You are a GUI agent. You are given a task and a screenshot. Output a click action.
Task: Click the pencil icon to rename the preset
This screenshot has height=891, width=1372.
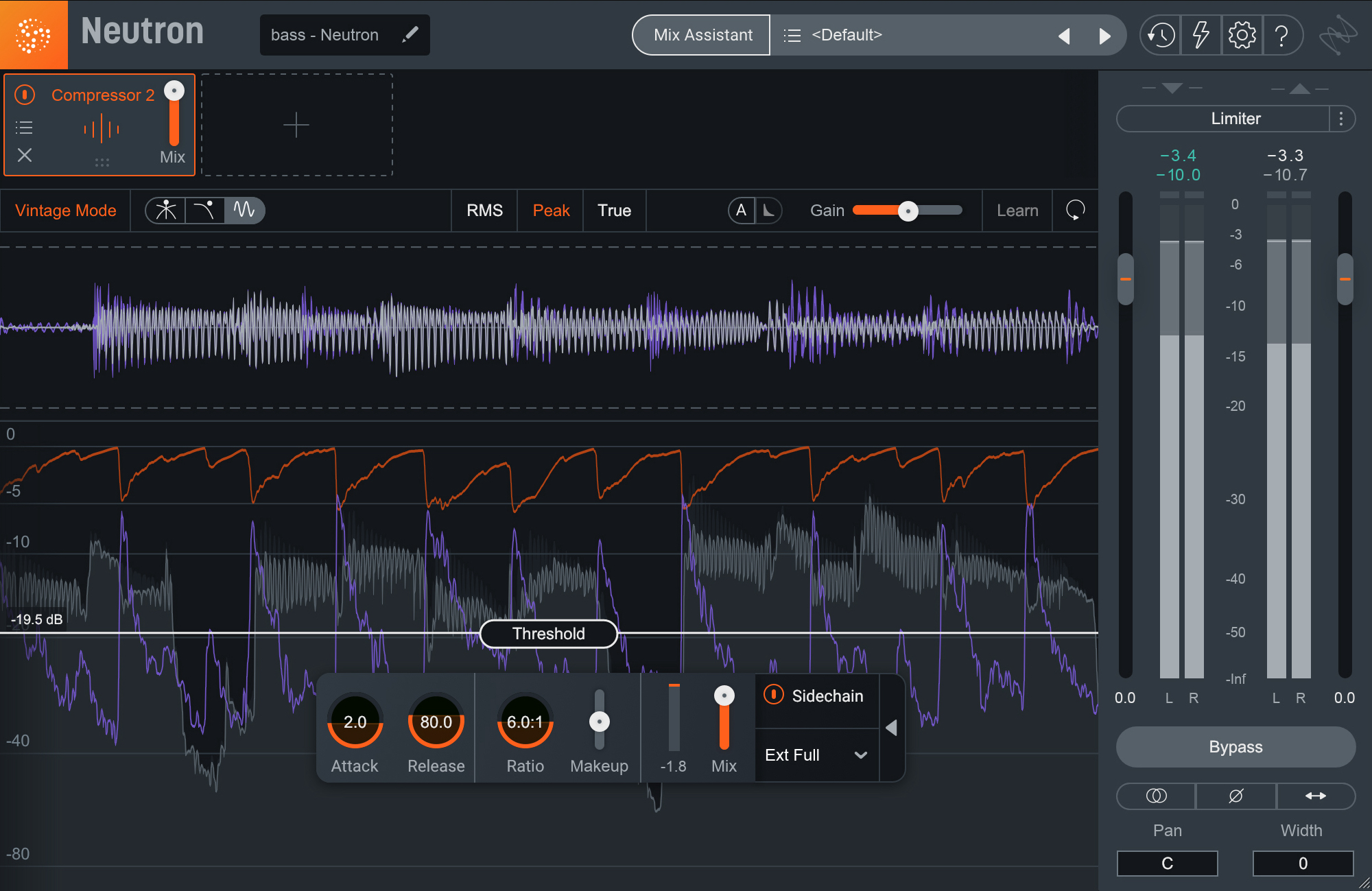pyautogui.click(x=410, y=34)
